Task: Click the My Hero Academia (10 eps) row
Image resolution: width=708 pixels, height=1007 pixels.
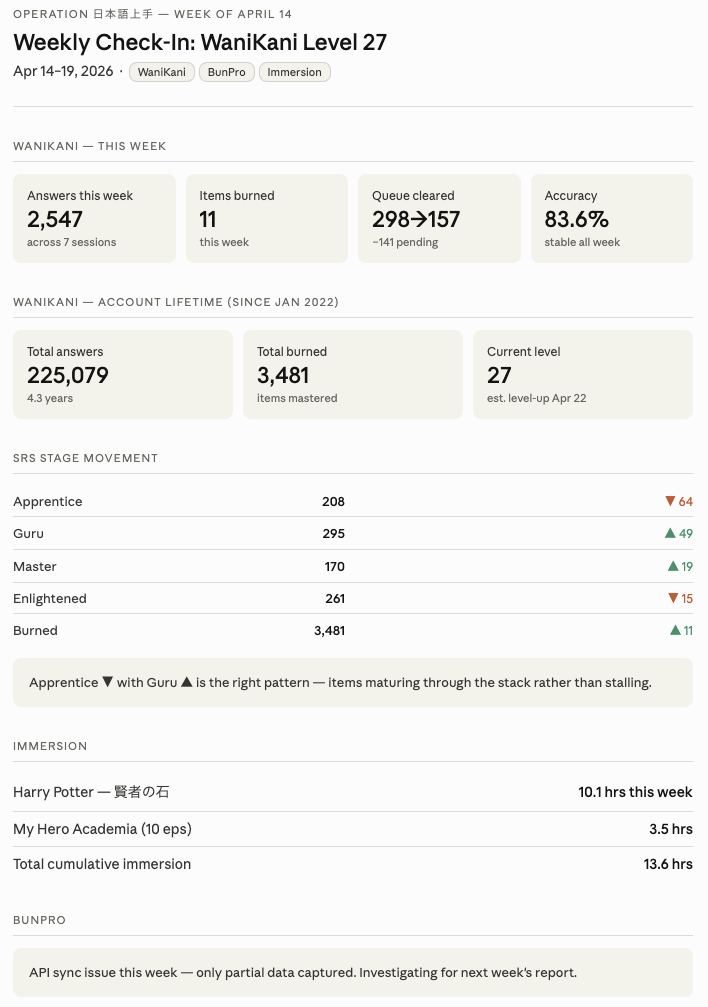Action: coord(353,829)
